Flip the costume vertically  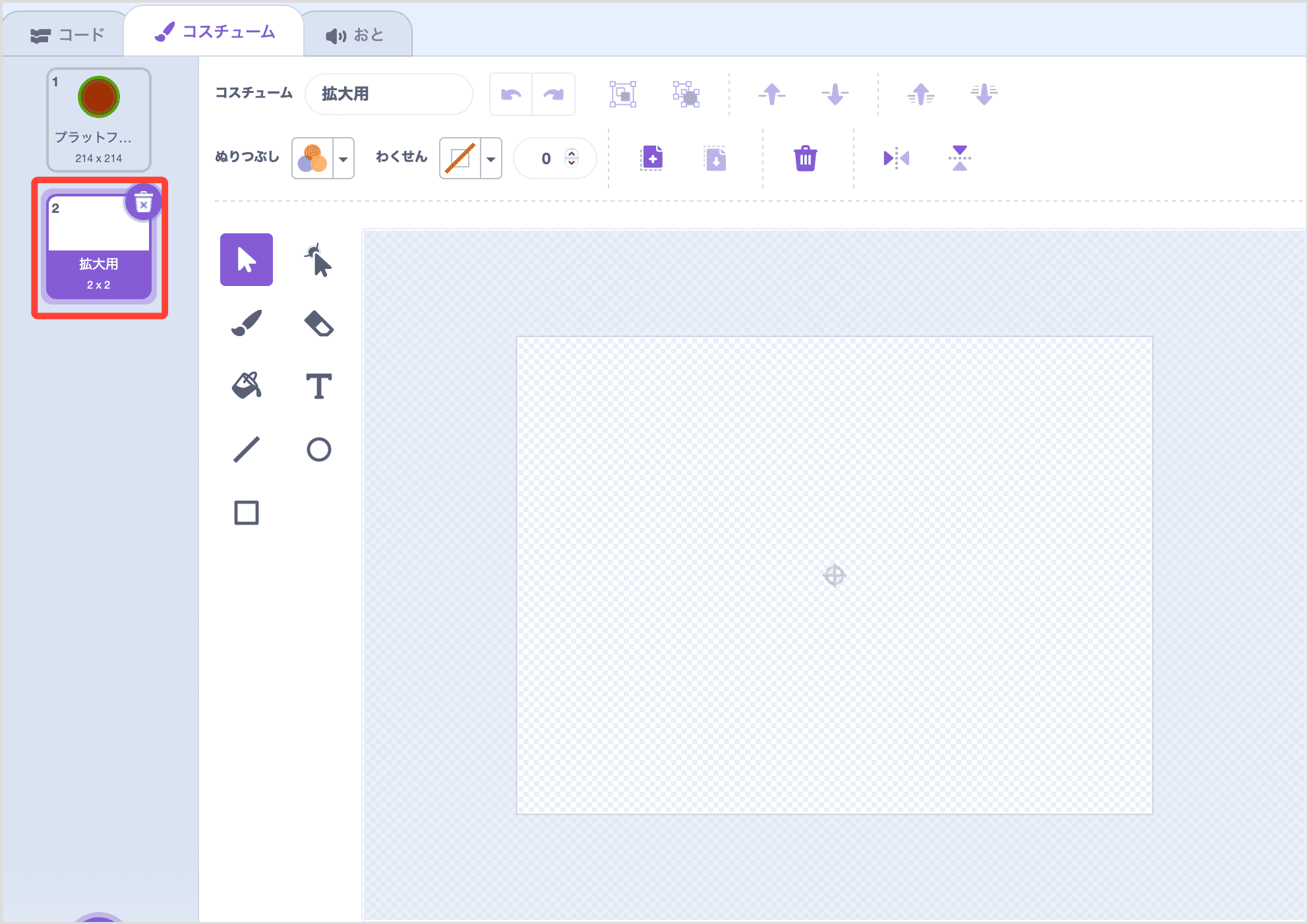coord(960,158)
